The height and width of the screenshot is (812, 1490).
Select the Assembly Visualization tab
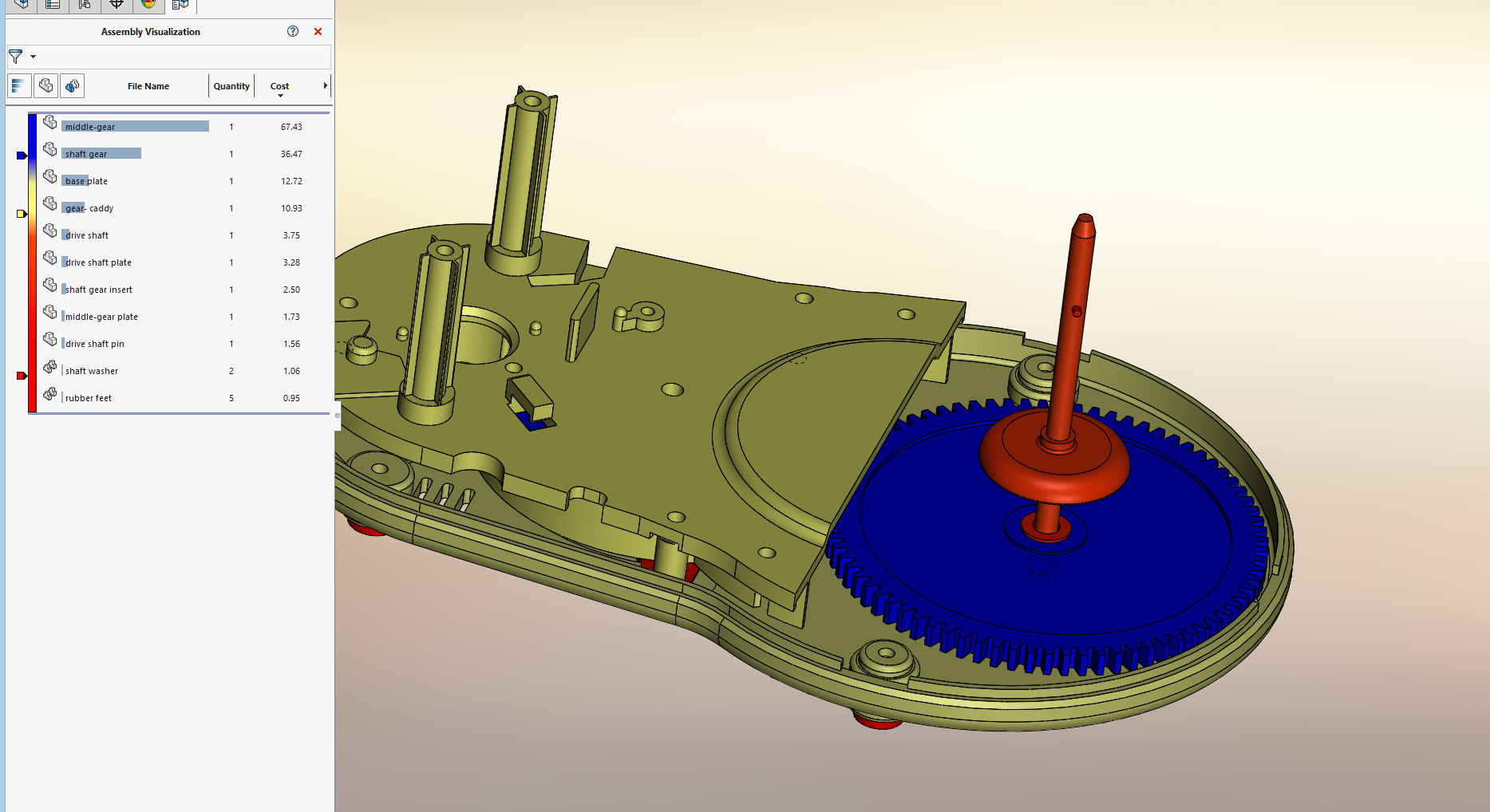(x=180, y=5)
